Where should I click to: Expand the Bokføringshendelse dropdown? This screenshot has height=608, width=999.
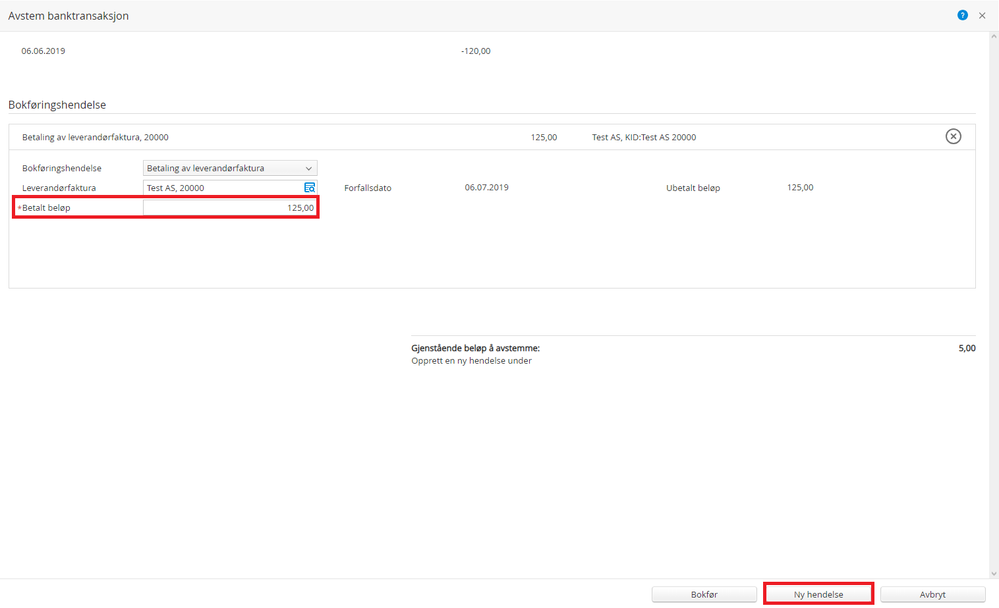point(230,168)
